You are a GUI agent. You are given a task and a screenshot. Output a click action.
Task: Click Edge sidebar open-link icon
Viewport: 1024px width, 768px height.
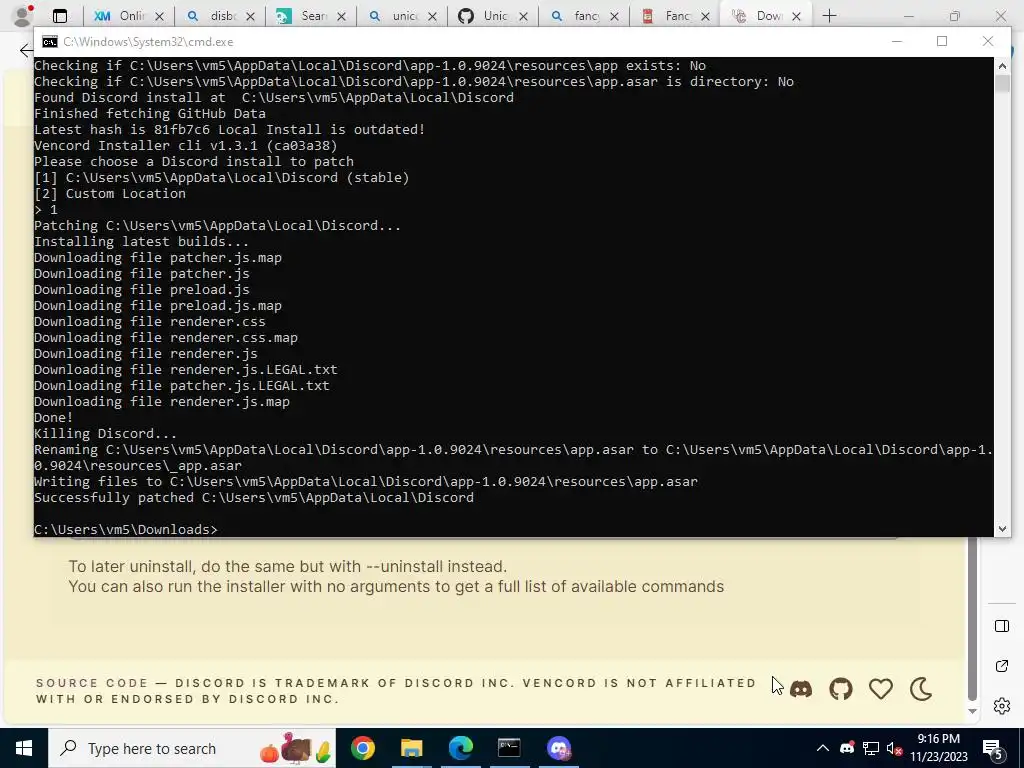point(1002,666)
